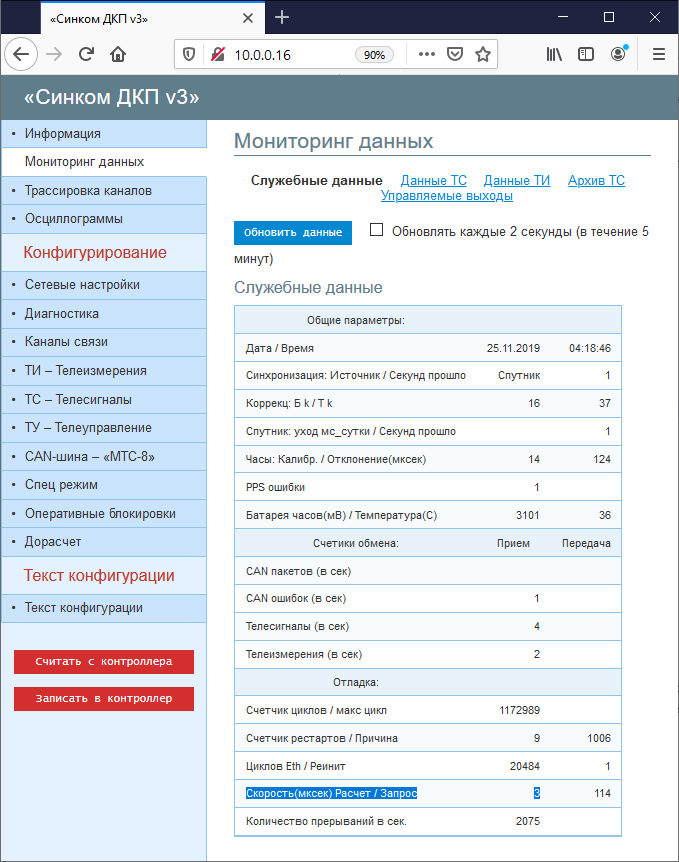Enable auto-update every 2 seconds checkbox
Screen dimensions: 679x862
[x=377, y=230]
